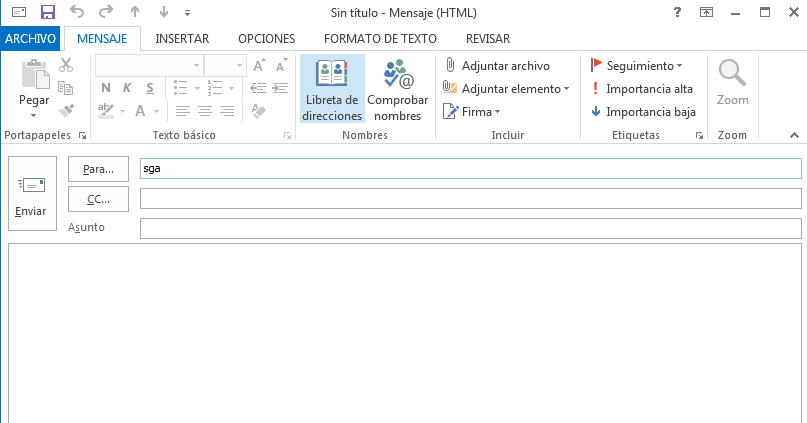Click the Enviar send button
The image size is (807, 423).
coord(31,194)
